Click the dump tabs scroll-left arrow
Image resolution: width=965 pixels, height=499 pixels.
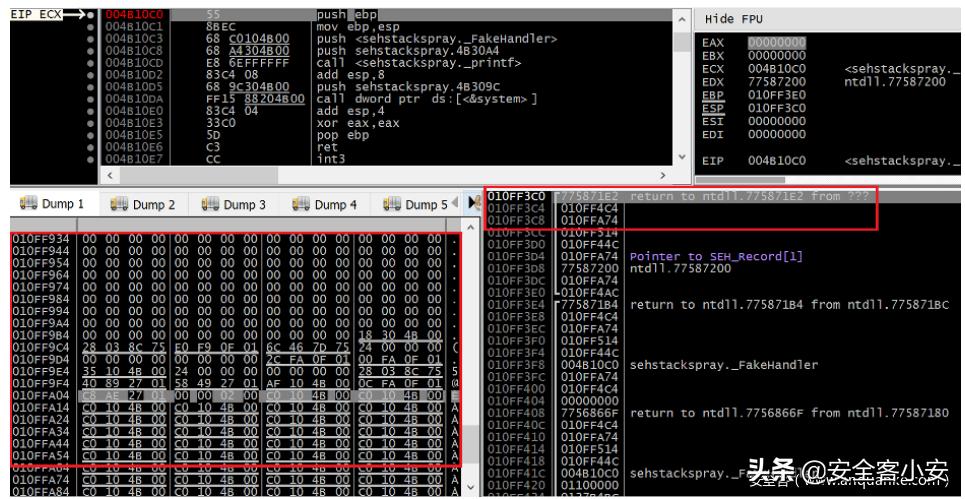[455, 202]
